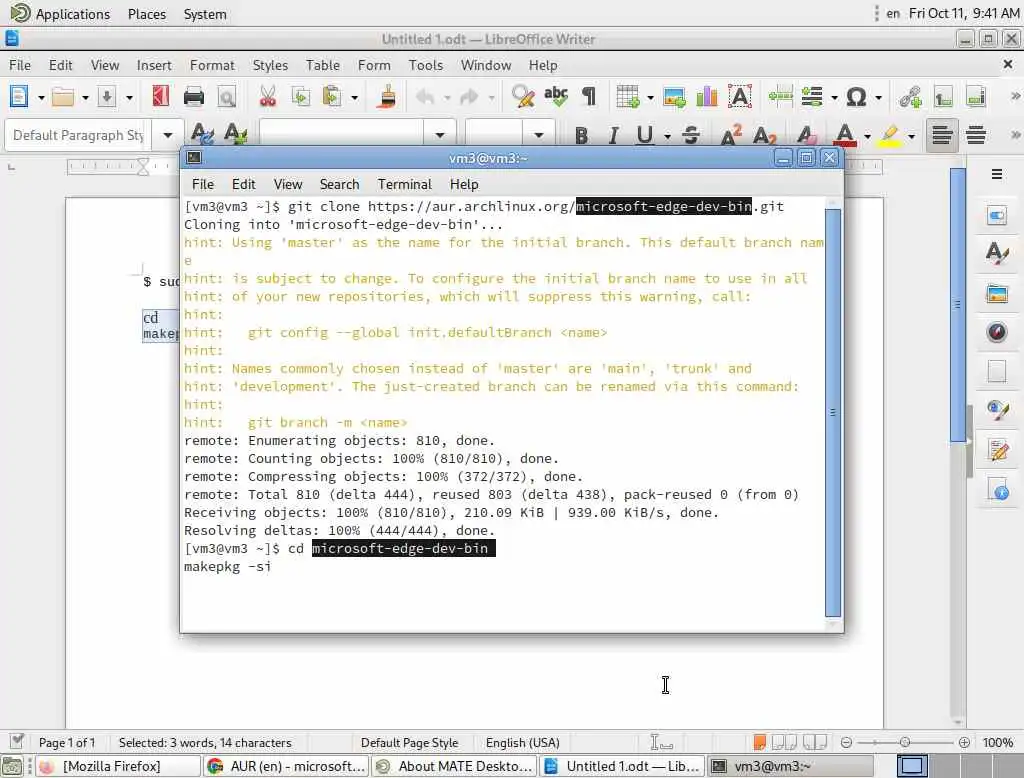
Task: Toggle Superscript formatting
Action: pos(731,135)
